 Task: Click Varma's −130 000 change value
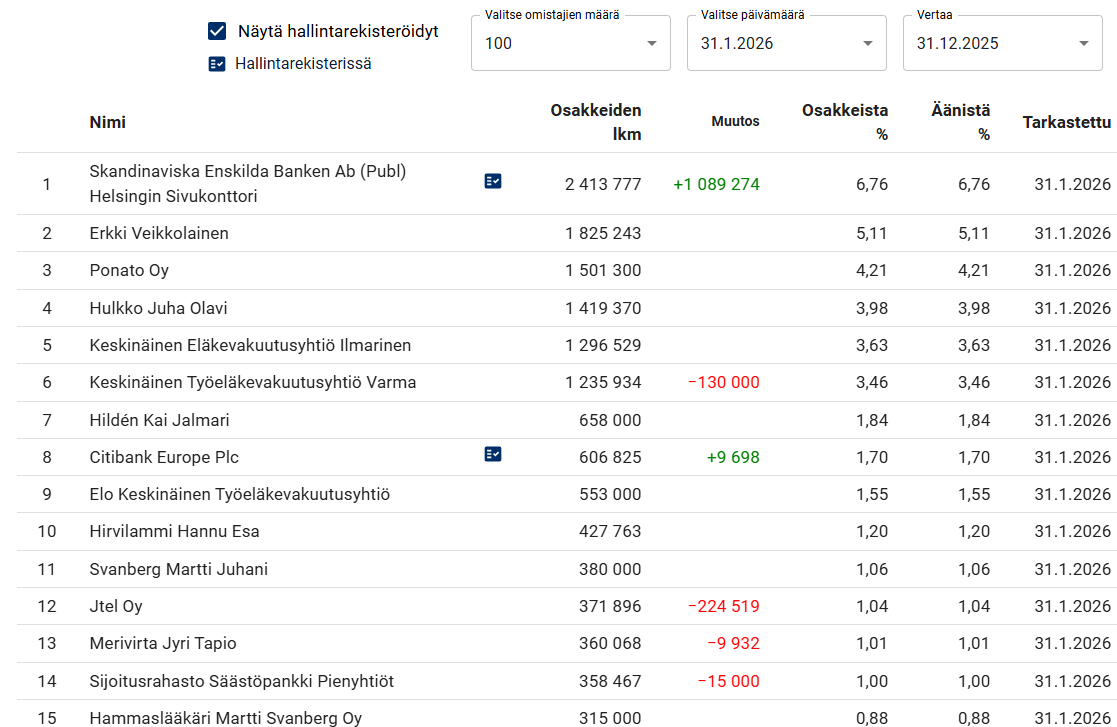tap(723, 382)
